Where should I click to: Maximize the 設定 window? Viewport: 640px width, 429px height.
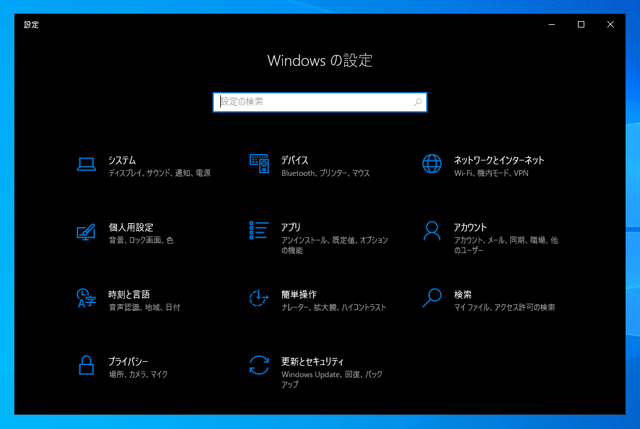tap(581, 24)
